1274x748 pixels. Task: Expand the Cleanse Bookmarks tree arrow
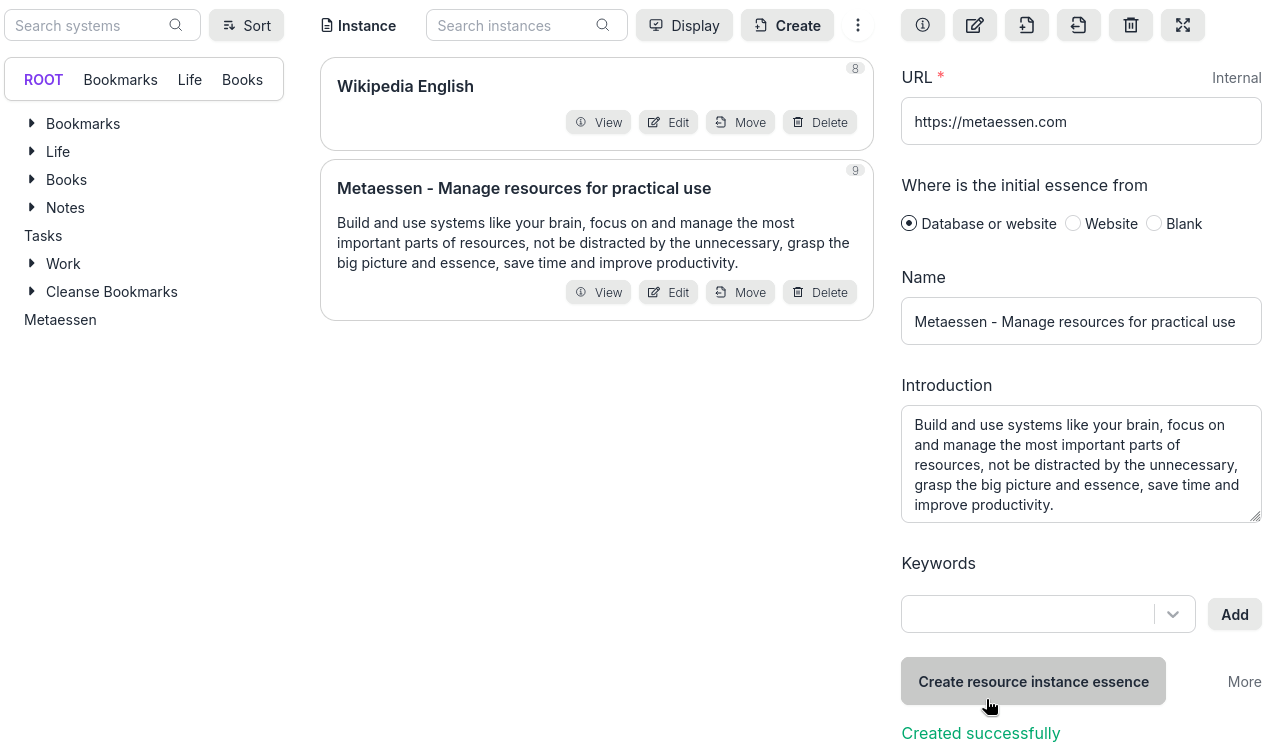tap(32, 292)
